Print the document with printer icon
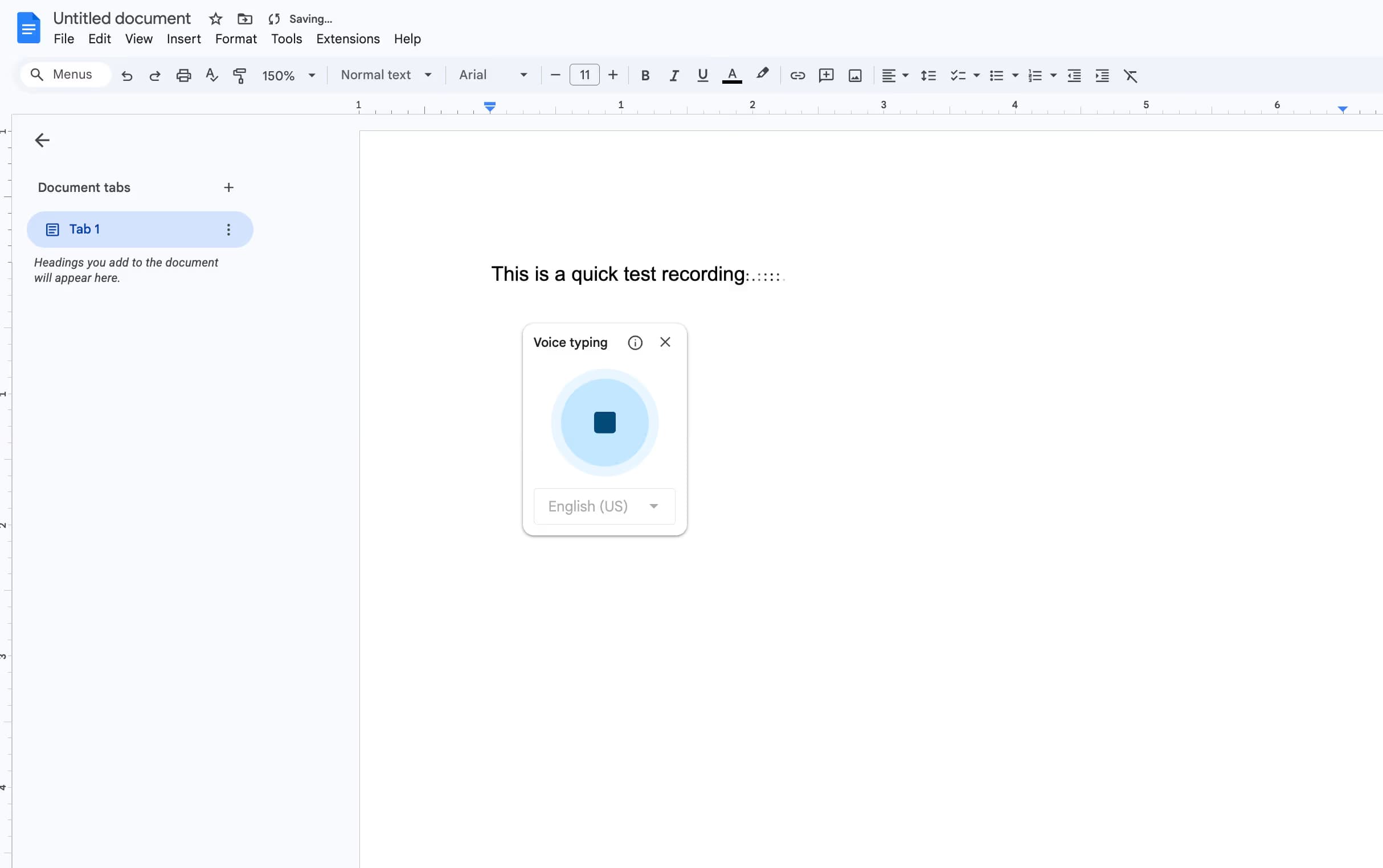This screenshot has width=1383, height=868. point(183,75)
